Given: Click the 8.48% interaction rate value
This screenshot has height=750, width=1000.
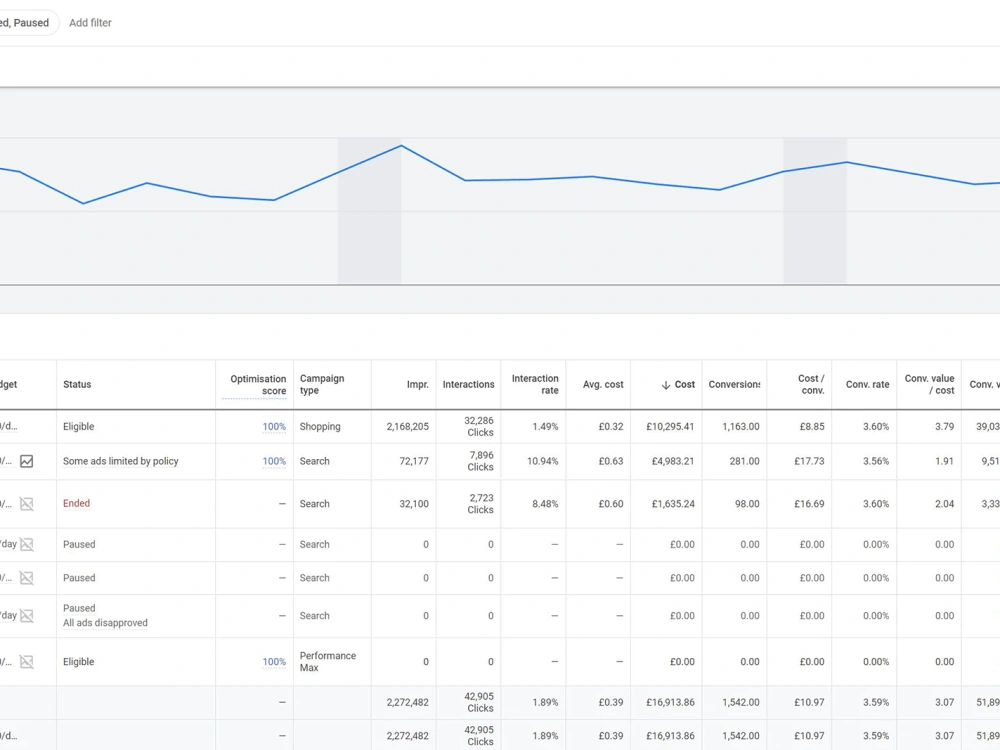Looking at the screenshot, I should pos(545,504).
